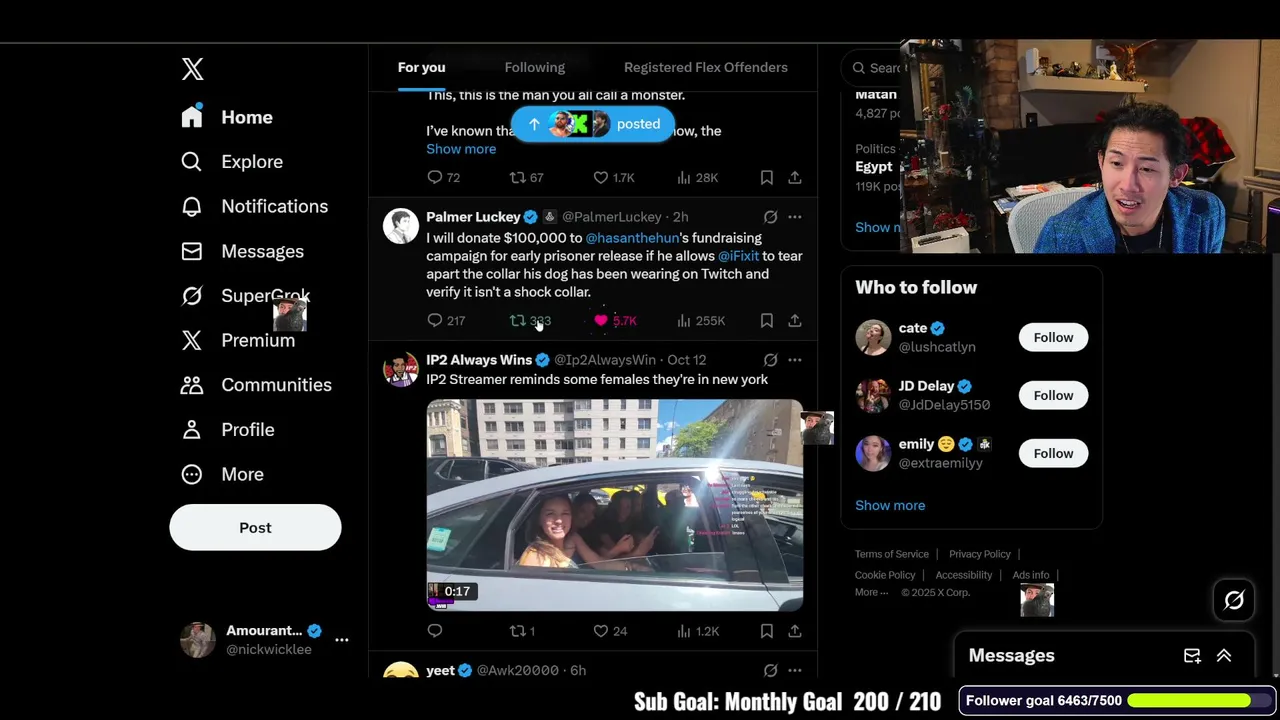1280x720 pixels.
Task: Play the 0:17 taxi video
Action: tap(614, 505)
